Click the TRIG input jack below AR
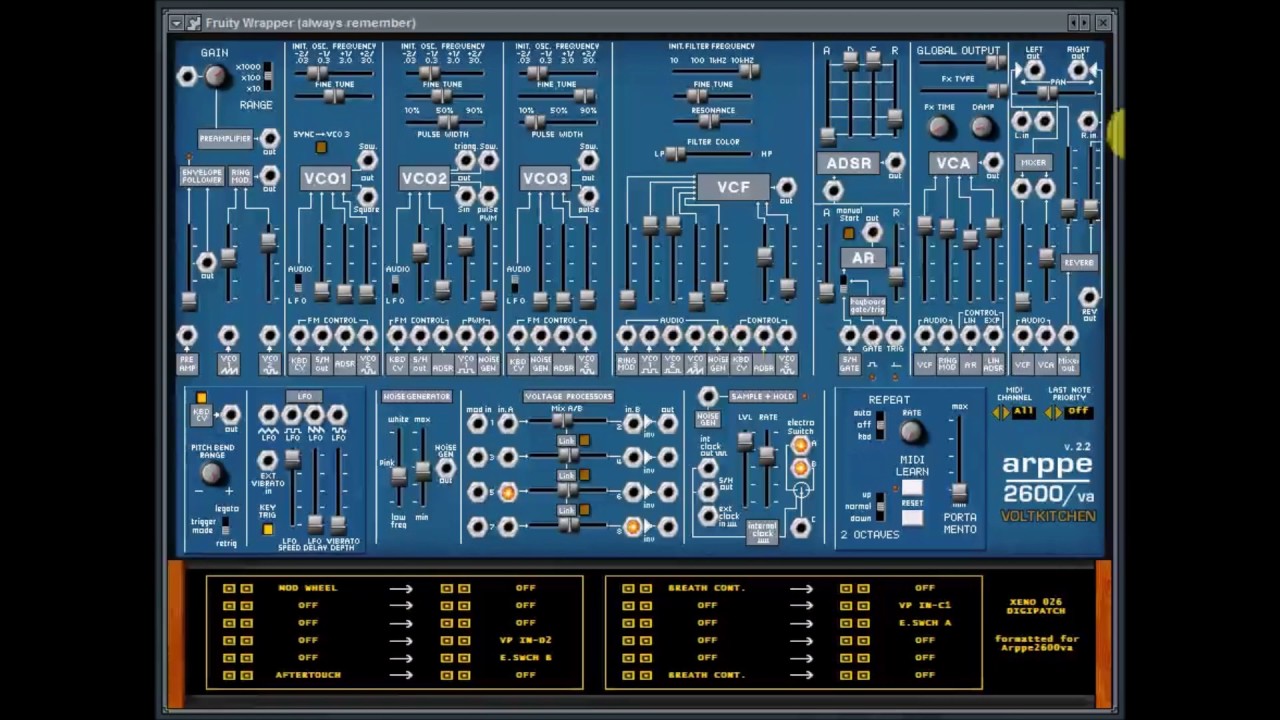1280x720 pixels. point(895,336)
